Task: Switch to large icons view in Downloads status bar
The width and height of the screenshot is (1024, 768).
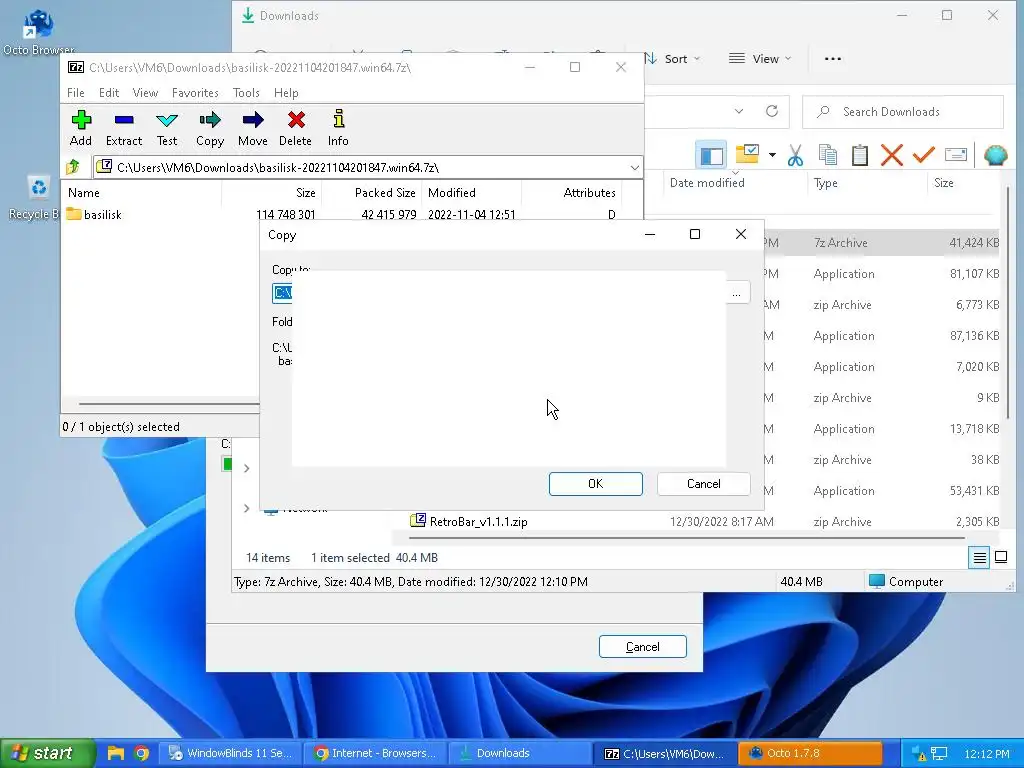Action: pos(1000,558)
